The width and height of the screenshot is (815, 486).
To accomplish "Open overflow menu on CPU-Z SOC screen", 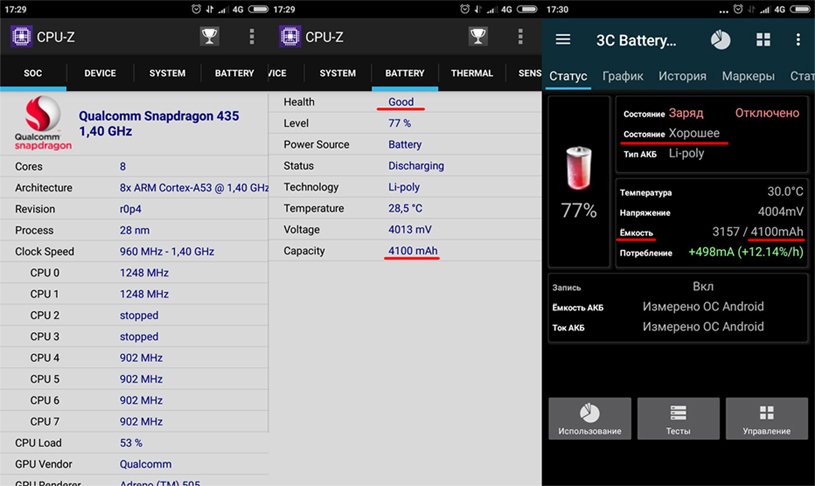I will coord(252,36).
